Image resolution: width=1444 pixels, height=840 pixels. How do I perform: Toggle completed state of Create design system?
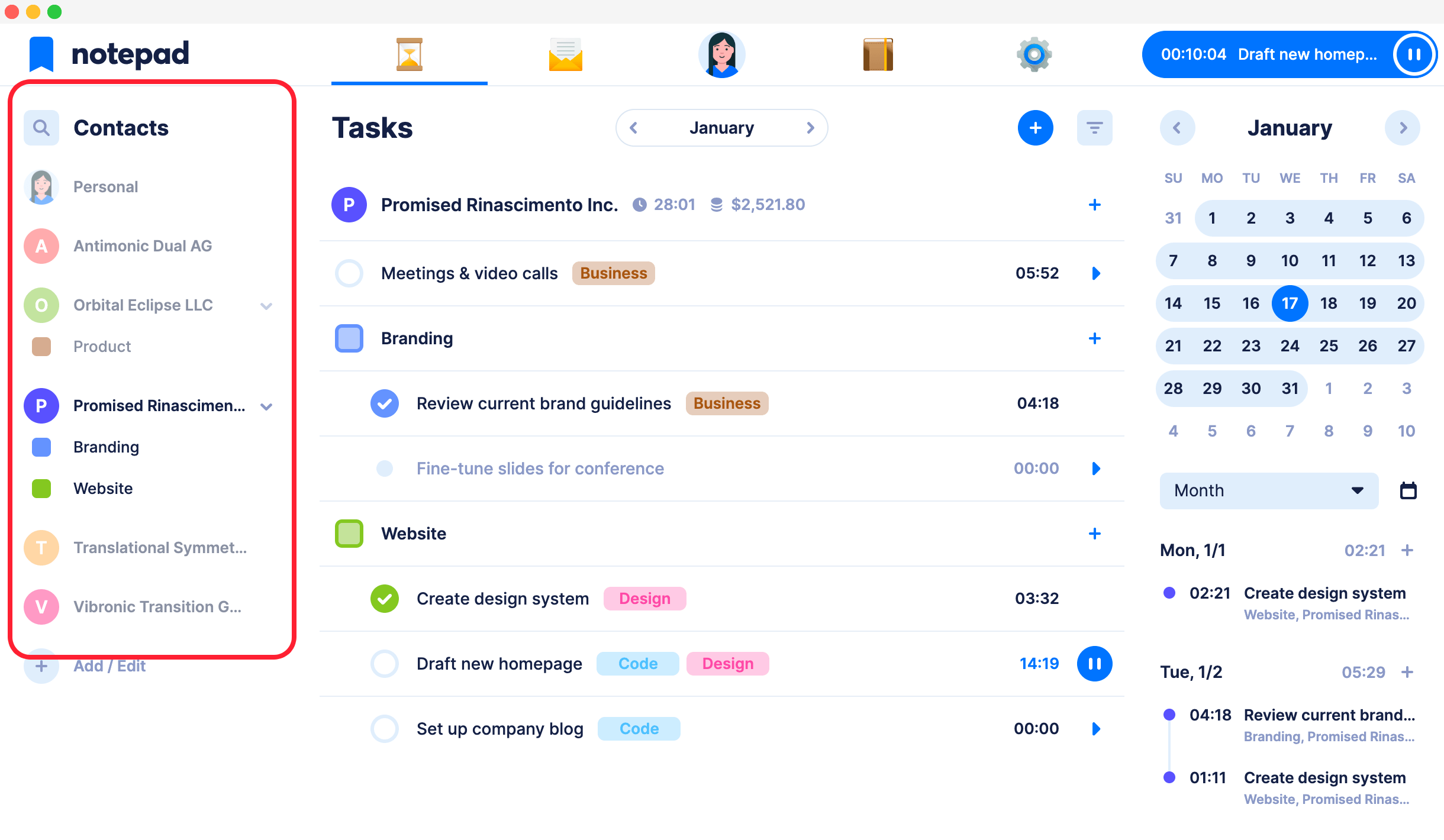(x=383, y=598)
